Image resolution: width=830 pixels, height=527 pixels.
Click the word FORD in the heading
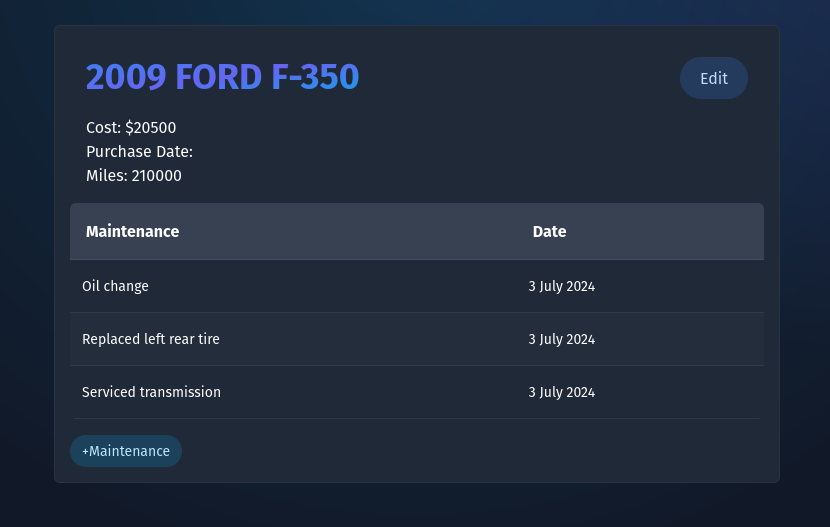click(x=219, y=77)
